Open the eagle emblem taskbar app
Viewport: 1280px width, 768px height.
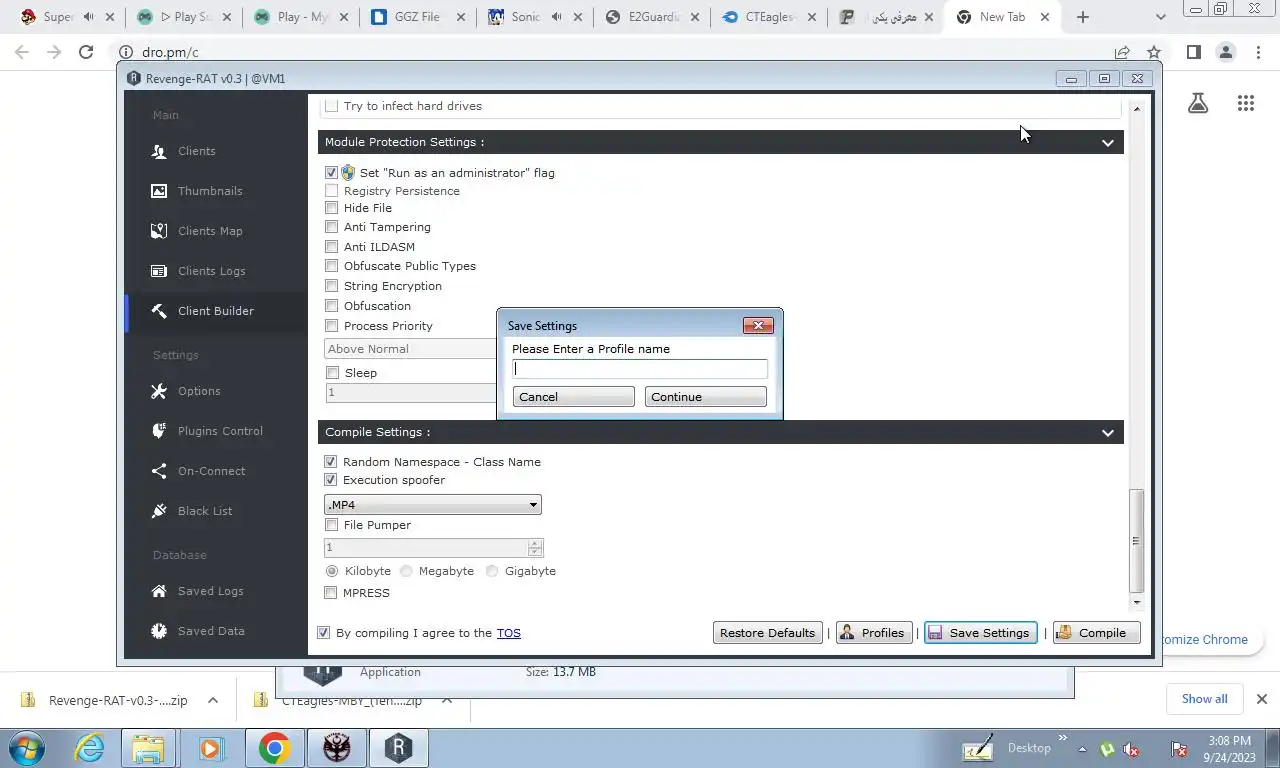click(x=336, y=748)
